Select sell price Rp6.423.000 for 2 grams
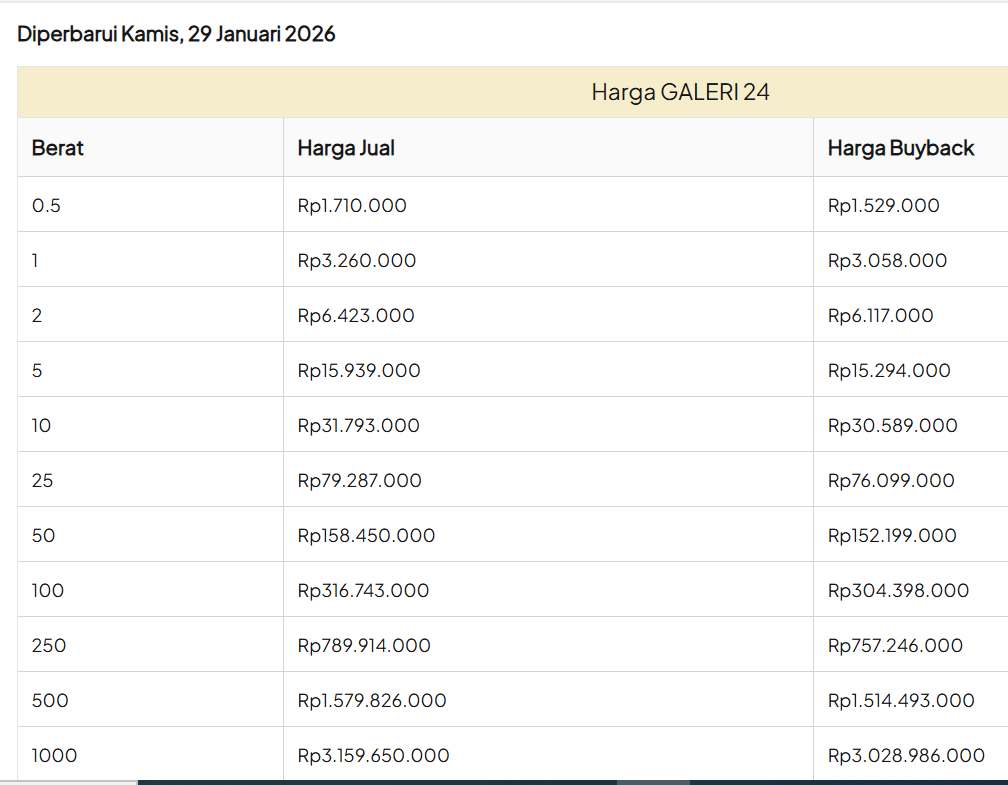Screen dimensions: 1008x785 click(x=356, y=315)
